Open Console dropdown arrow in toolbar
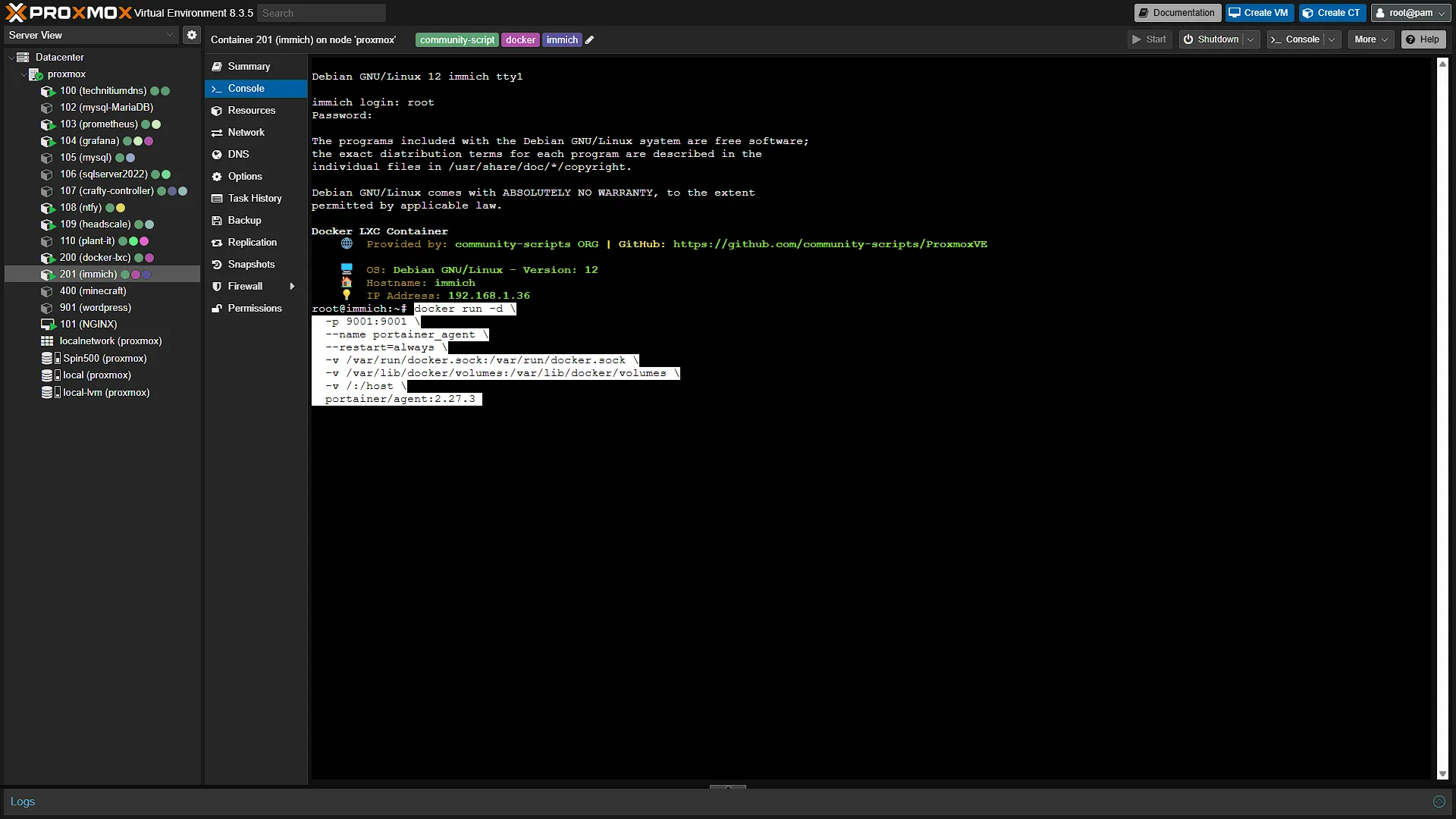This screenshot has height=819, width=1456. pyautogui.click(x=1332, y=39)
